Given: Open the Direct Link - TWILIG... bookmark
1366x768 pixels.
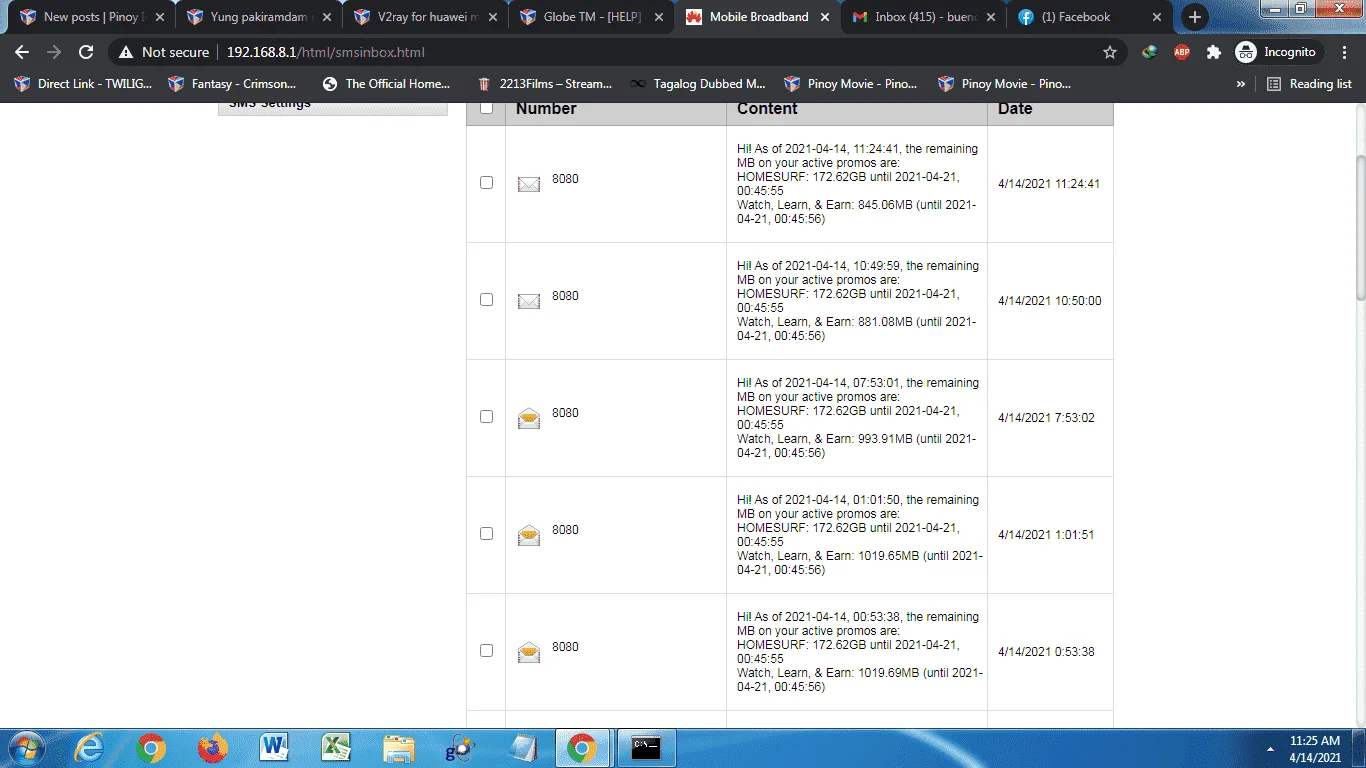Looking at the screenshot, I should pos(83,84).
